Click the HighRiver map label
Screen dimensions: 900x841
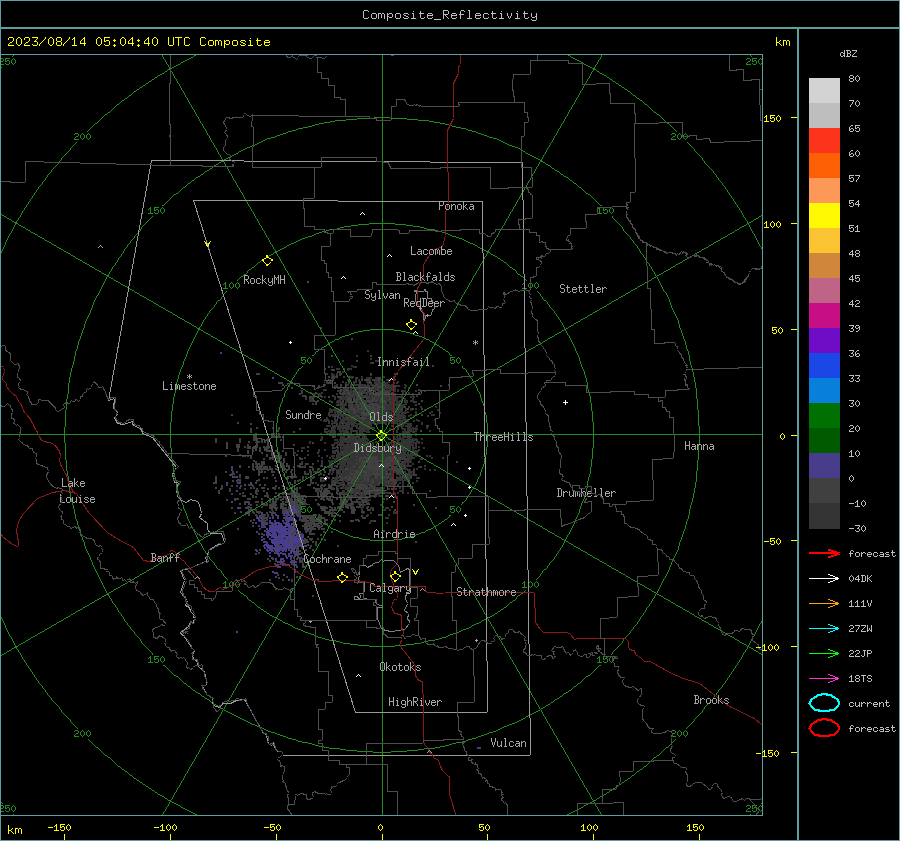tap(415, 702)
